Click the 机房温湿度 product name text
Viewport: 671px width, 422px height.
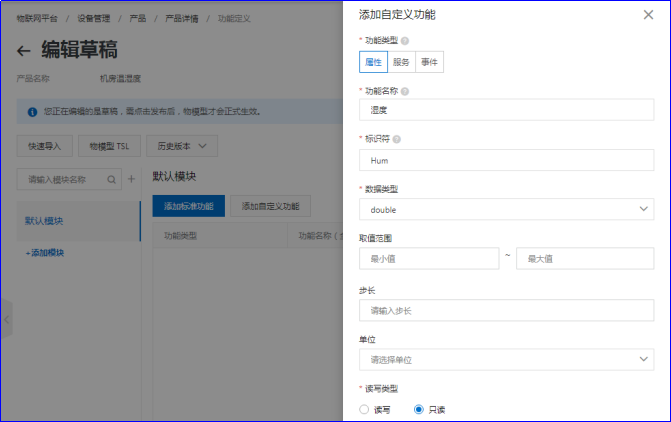(x=120, y=79)
